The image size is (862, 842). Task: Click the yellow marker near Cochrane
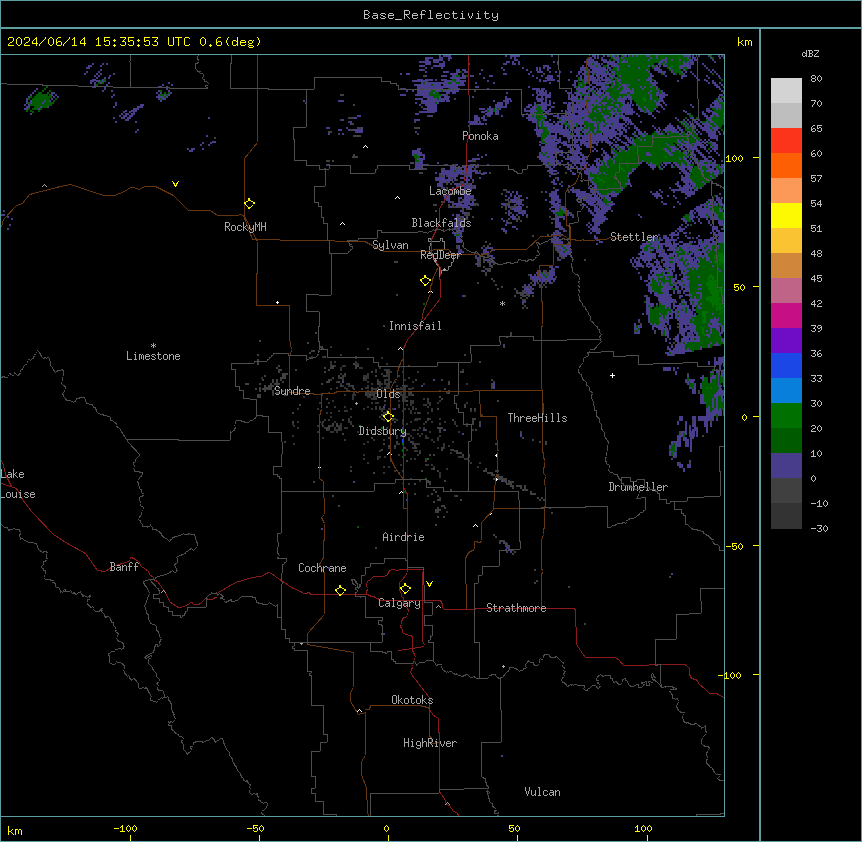pos(340,590)
